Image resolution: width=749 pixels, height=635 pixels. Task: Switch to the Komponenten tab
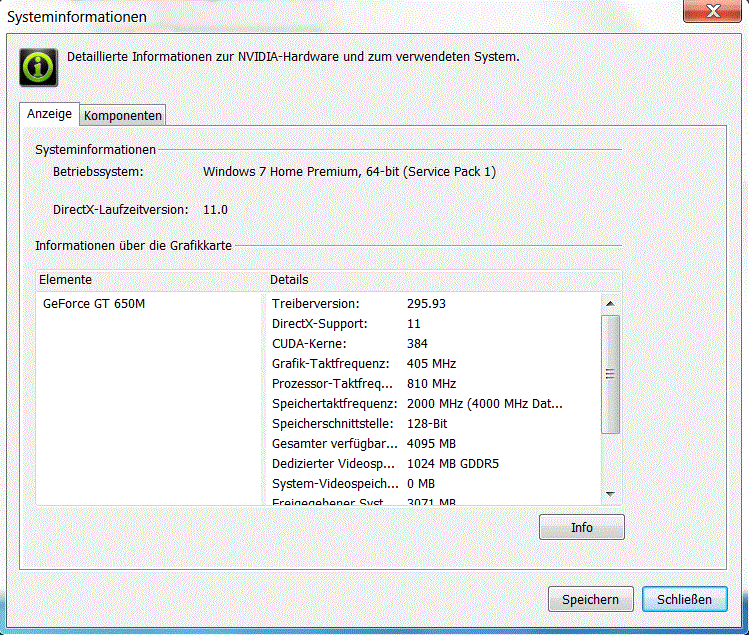[123, 116]
